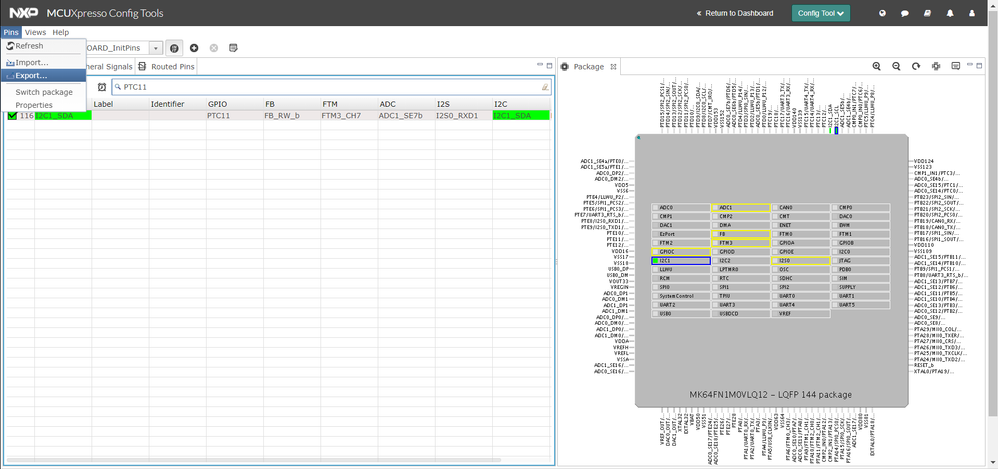Select the FTM3_CH7 cell

tap(348, 116)
